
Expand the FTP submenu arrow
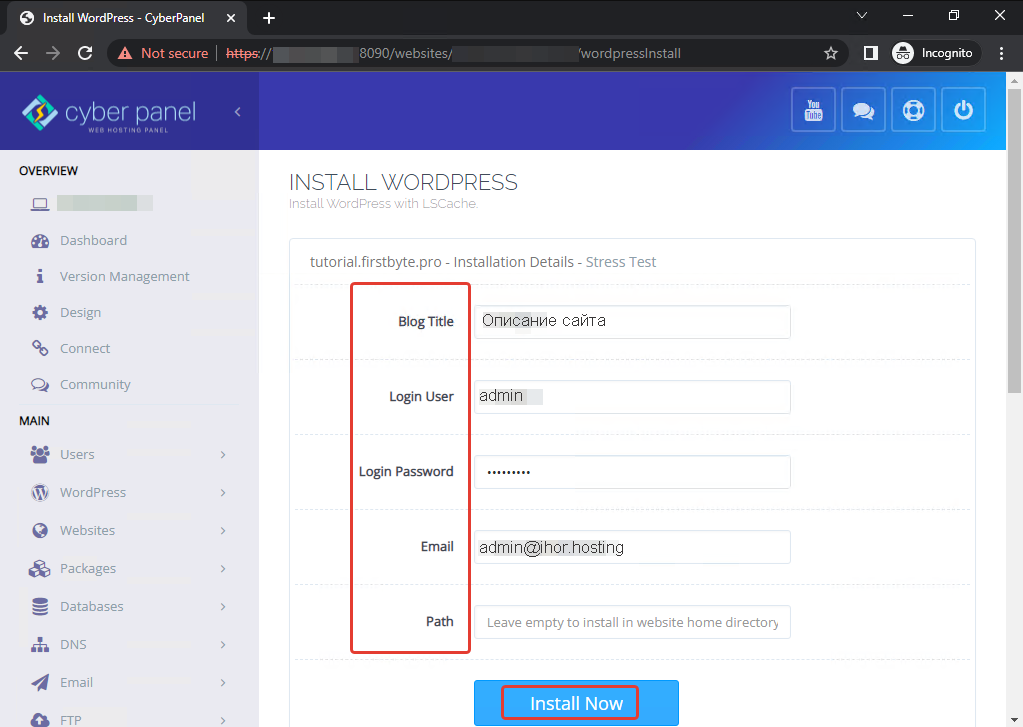pyautogui.click(x=223, y=720)
